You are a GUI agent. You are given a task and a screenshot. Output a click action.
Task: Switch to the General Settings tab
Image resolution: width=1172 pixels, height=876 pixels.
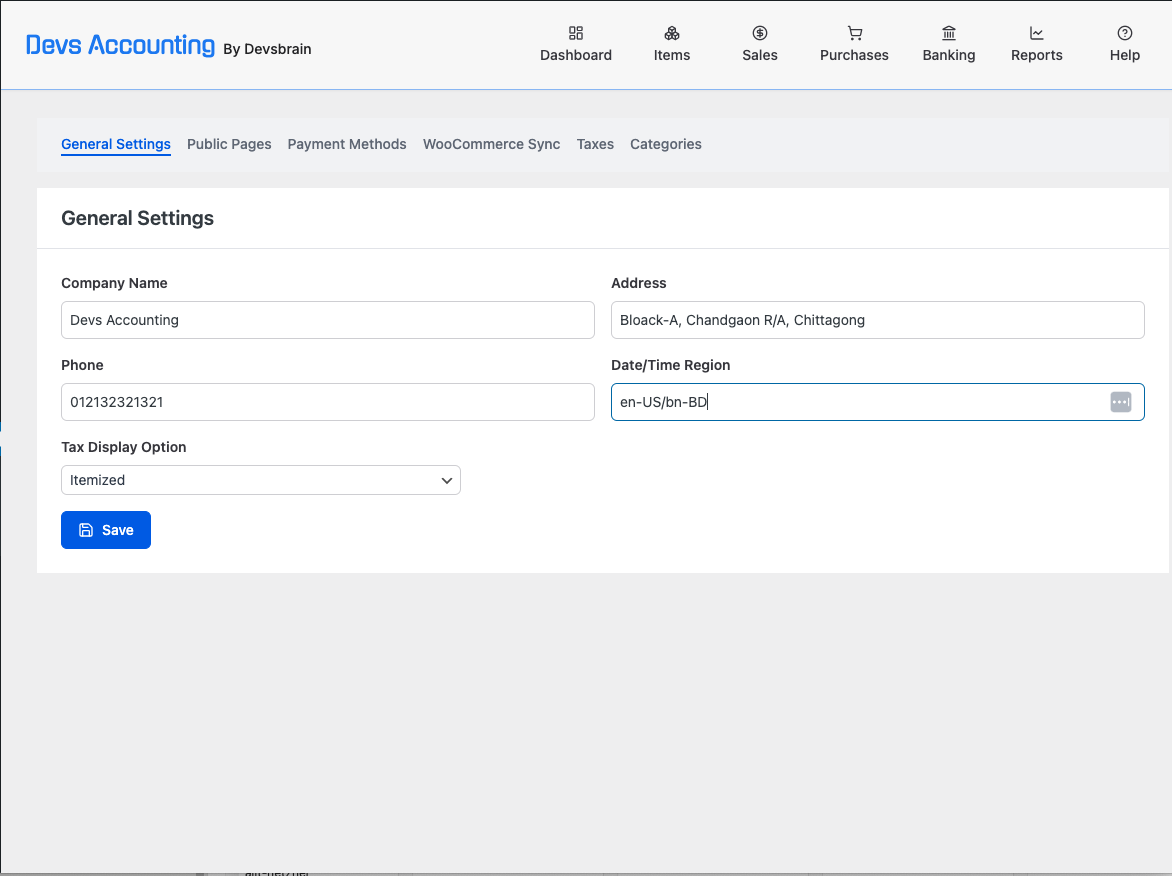(116, 144)
